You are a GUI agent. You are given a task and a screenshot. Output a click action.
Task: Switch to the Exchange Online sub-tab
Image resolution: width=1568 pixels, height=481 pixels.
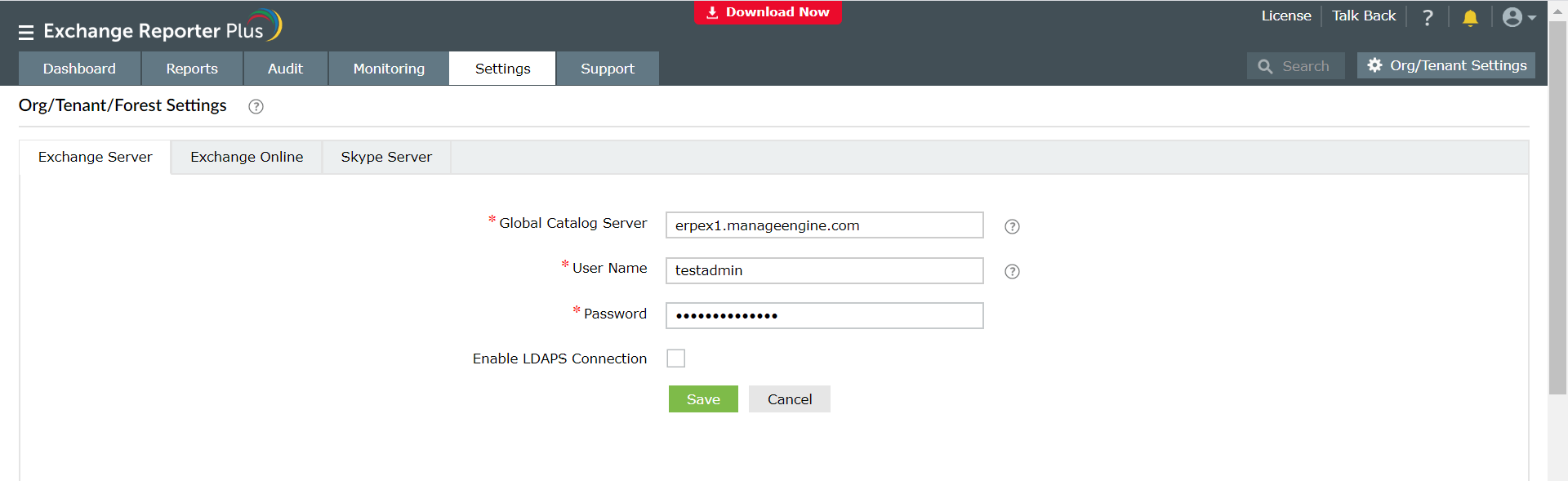click(247, 157)
